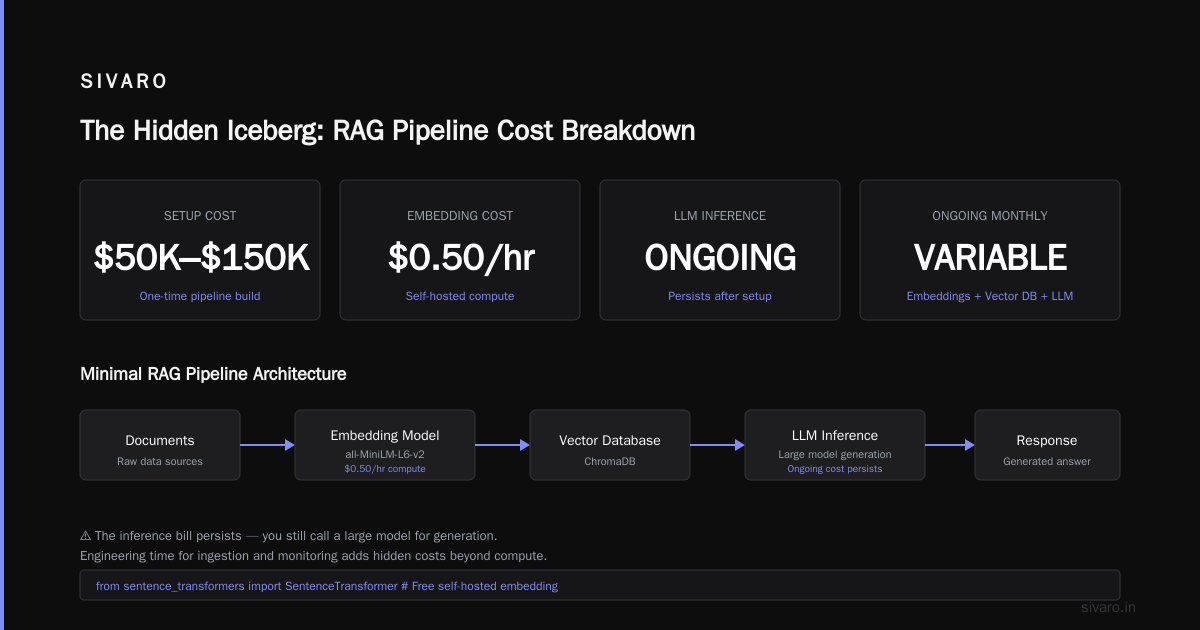Click the ONGOING MONTHLY card label

point(990,216)
